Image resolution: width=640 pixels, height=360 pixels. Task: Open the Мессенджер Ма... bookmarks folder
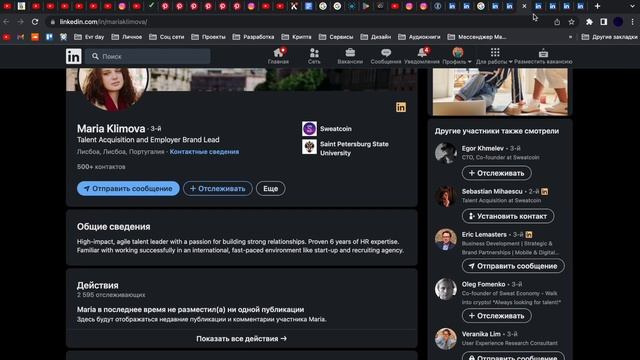[477, 37]
